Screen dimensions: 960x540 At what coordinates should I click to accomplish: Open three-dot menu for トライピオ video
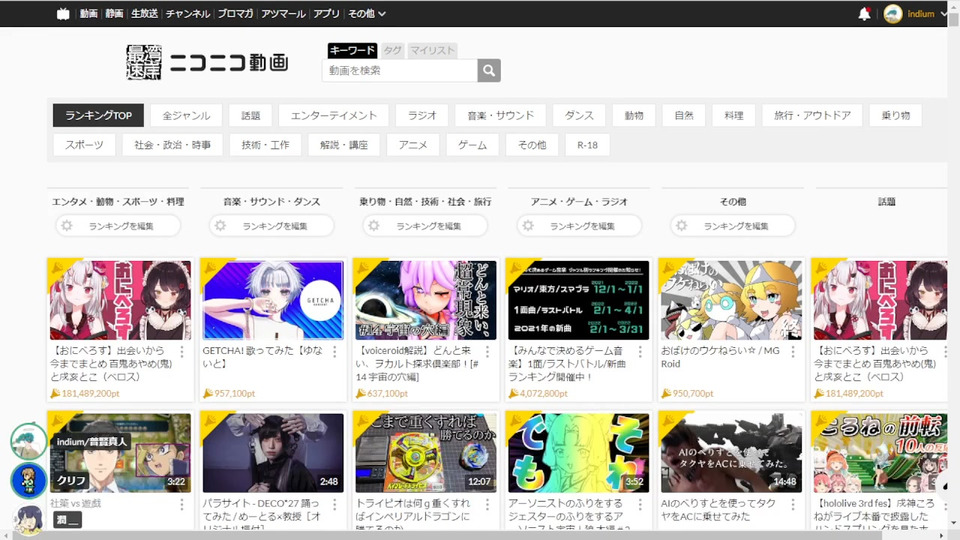click(487, 504)
